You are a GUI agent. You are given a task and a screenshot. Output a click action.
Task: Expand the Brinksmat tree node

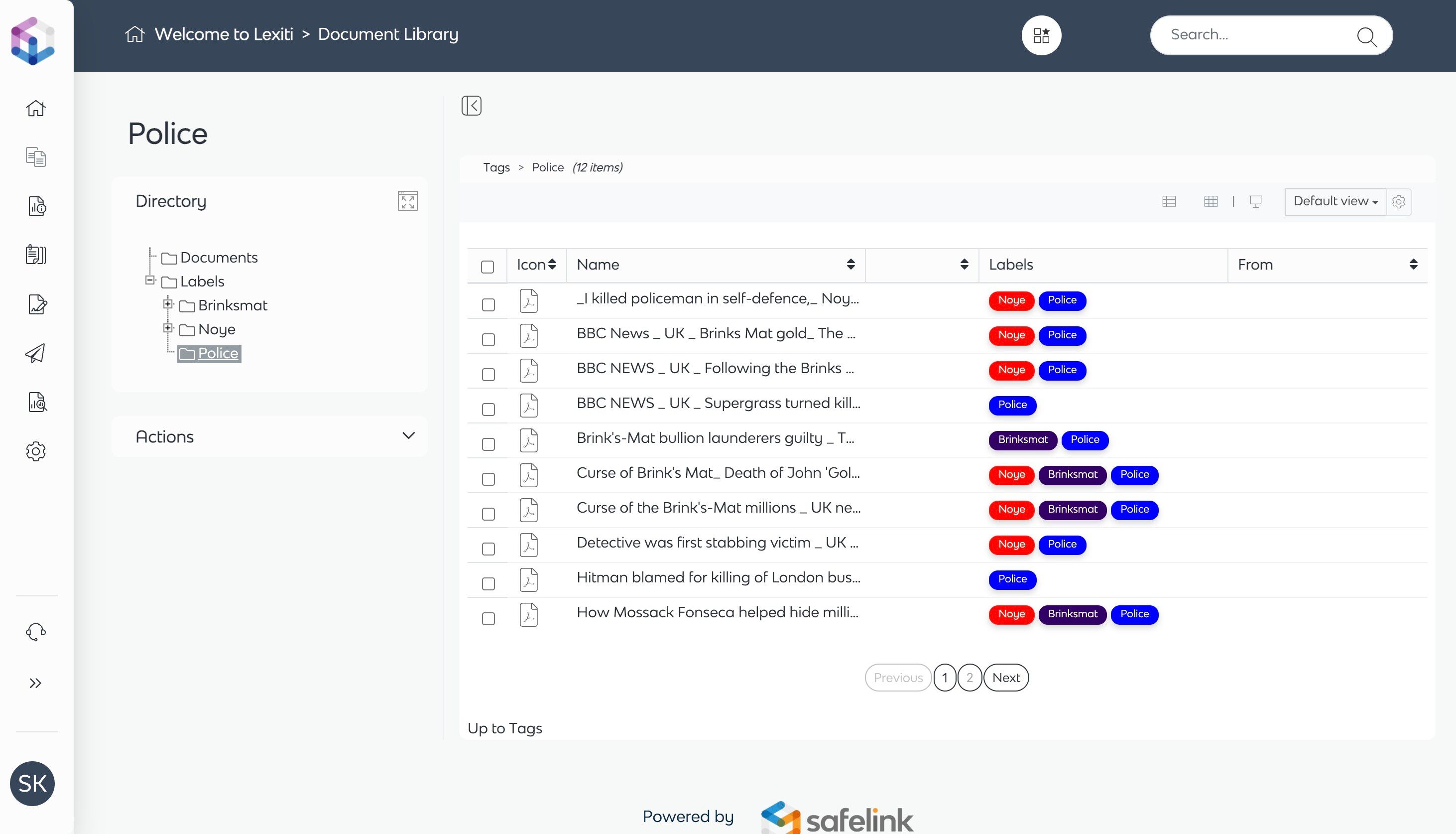(x=168, y=304)
